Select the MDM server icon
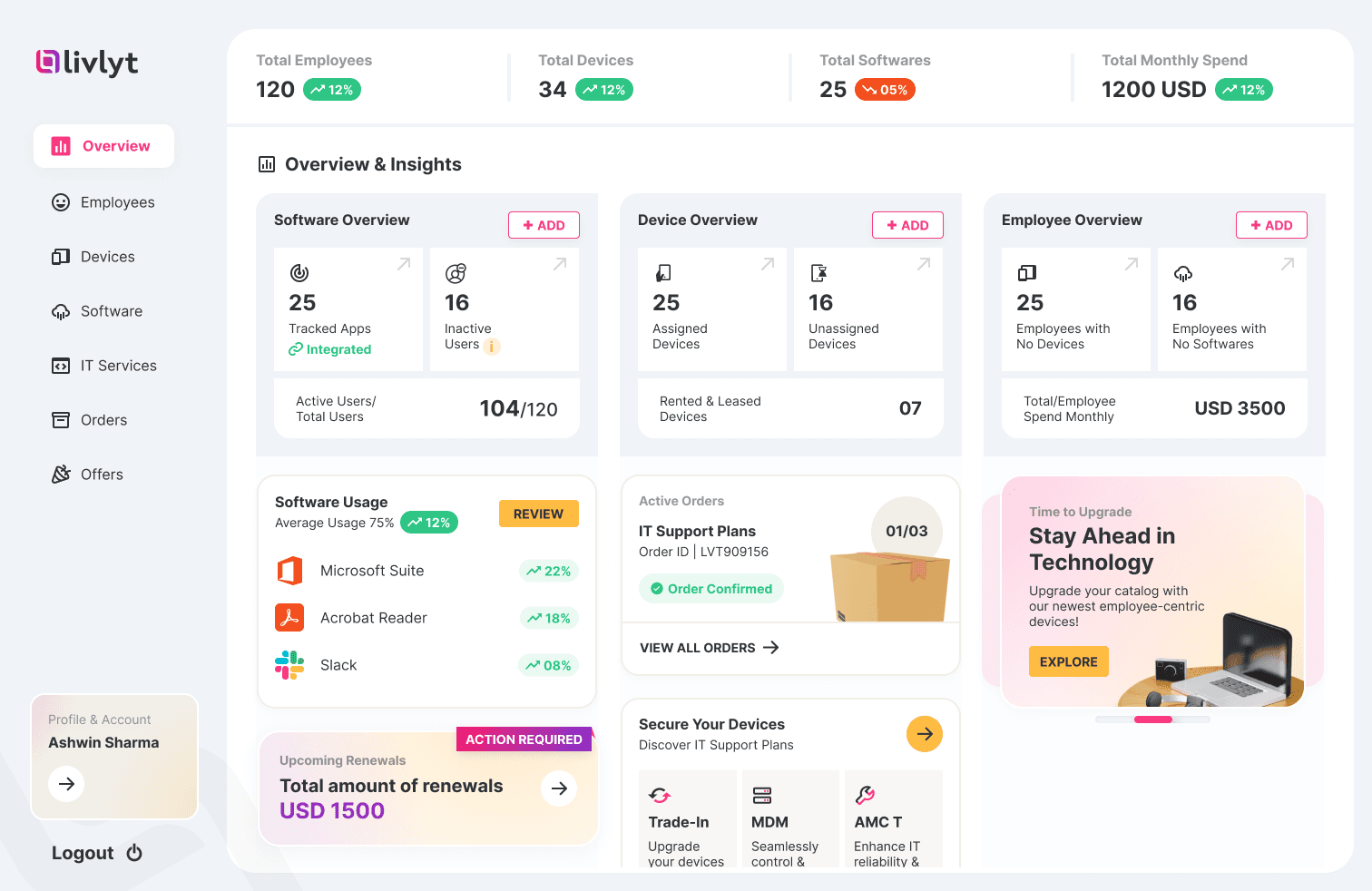The height and width of the screenshot is (891, 1372). point(762,796)
